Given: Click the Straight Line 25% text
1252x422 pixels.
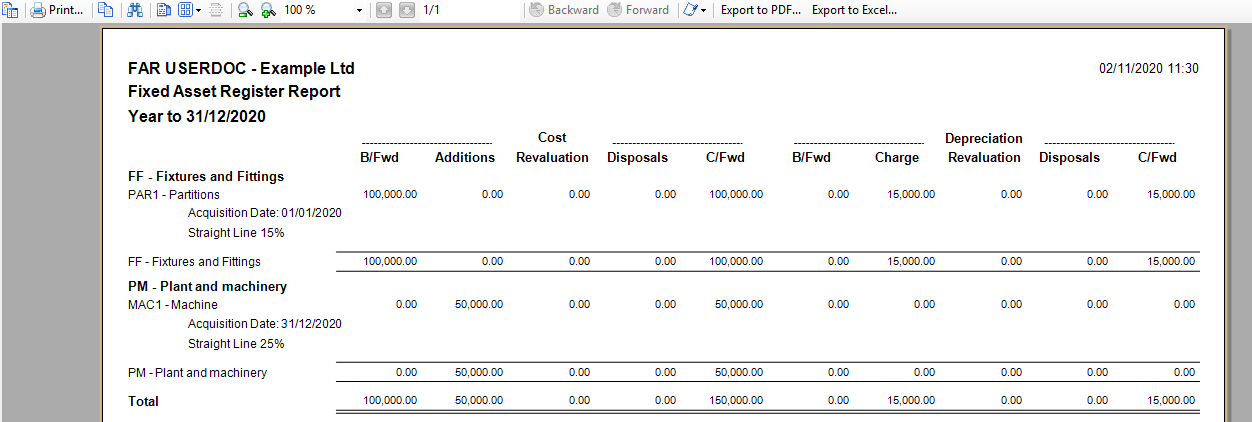Looking at the screenshot, I should (x=236, y=344).
